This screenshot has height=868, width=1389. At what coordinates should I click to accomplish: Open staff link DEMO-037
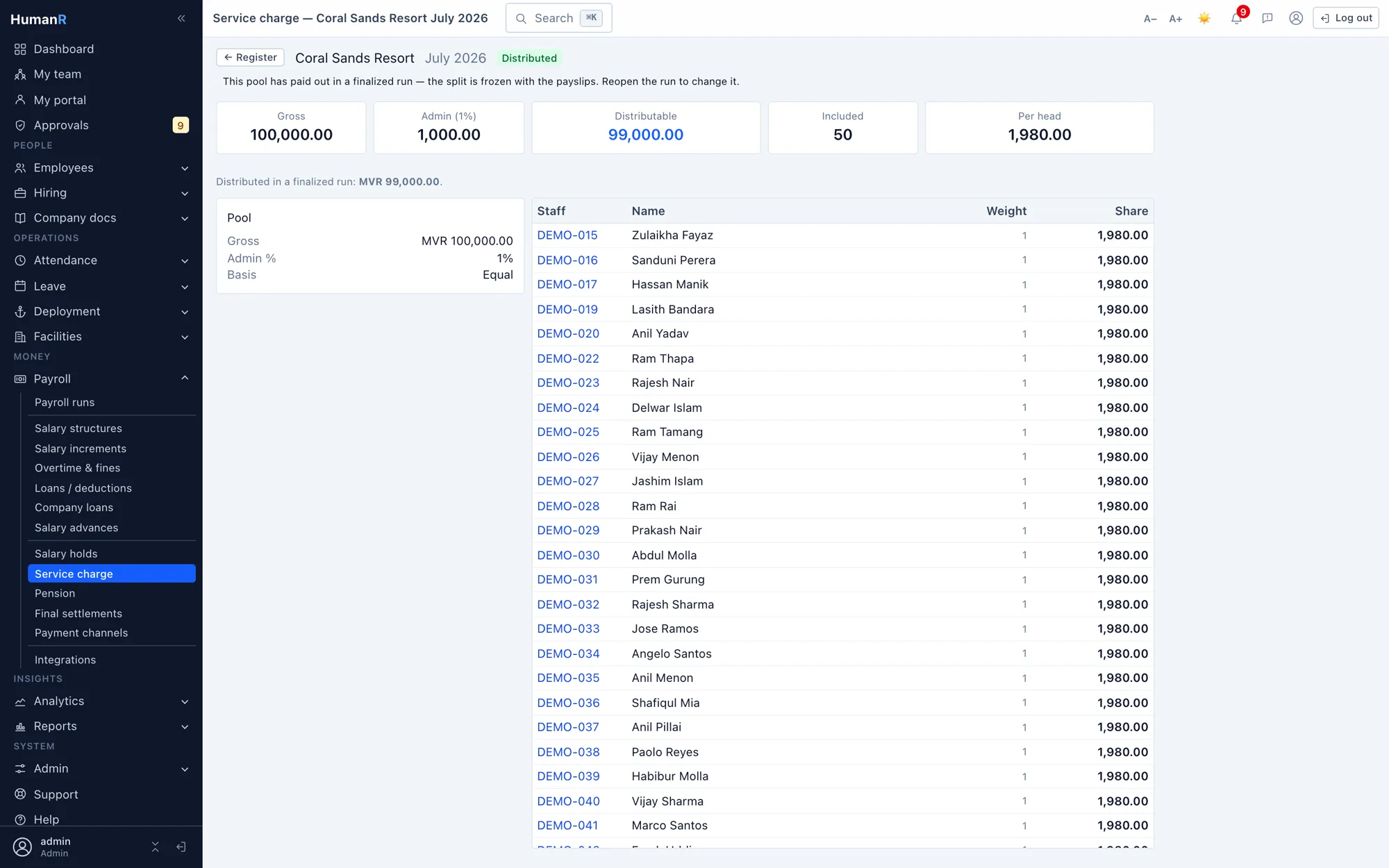tap(568, 727)
